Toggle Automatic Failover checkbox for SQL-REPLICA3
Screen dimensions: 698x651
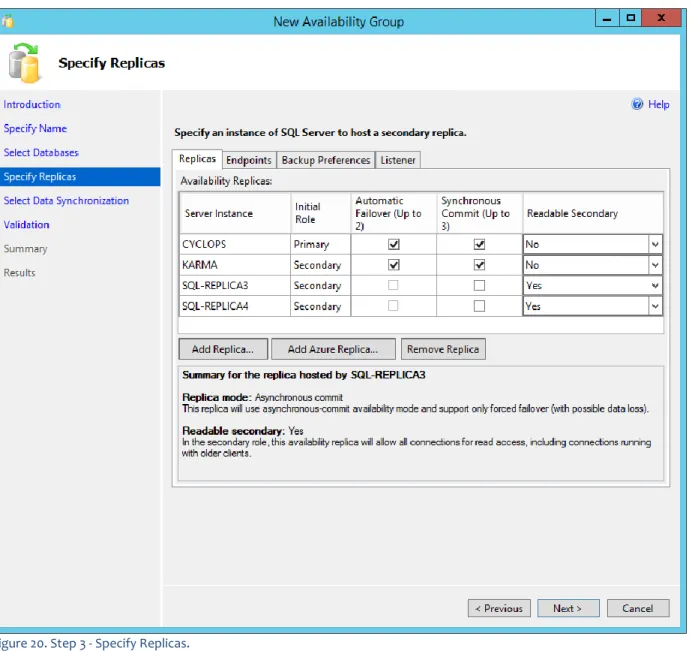(x=393, y=285)
